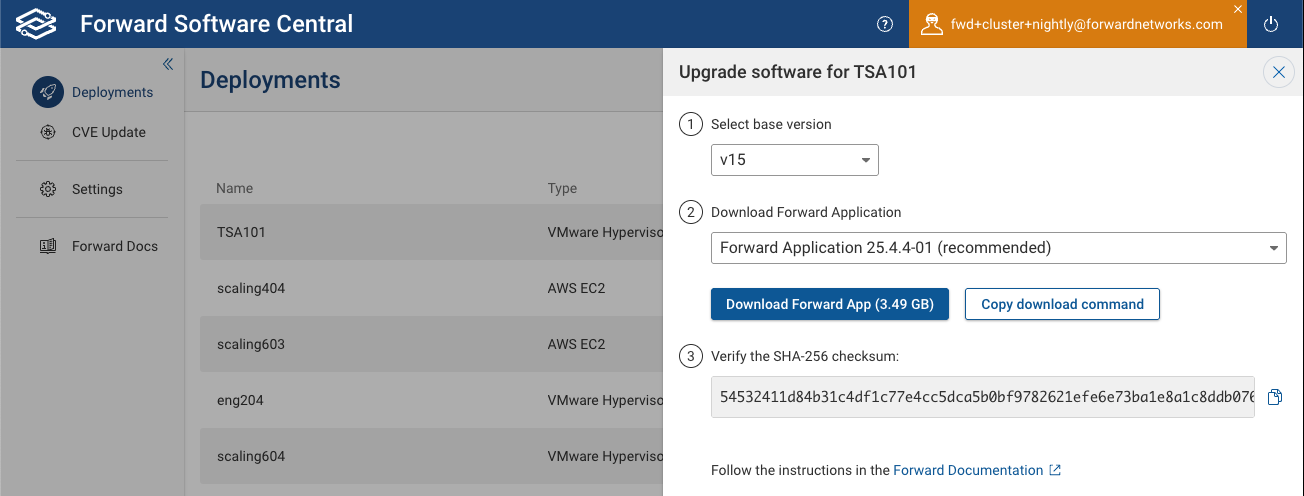Select the scaling603 deployment row
Viewport: 1304px width, 496px height.
(431, 344)
